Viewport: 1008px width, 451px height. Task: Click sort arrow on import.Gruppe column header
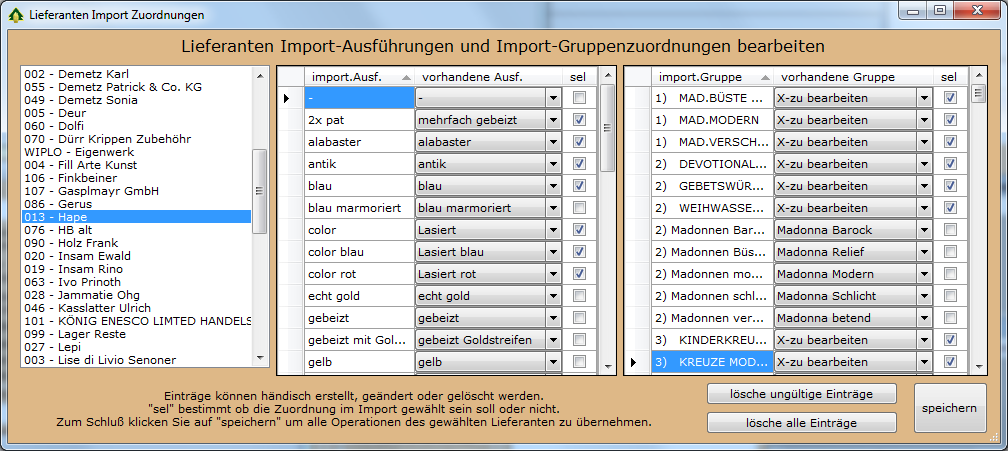pos(765,77)
